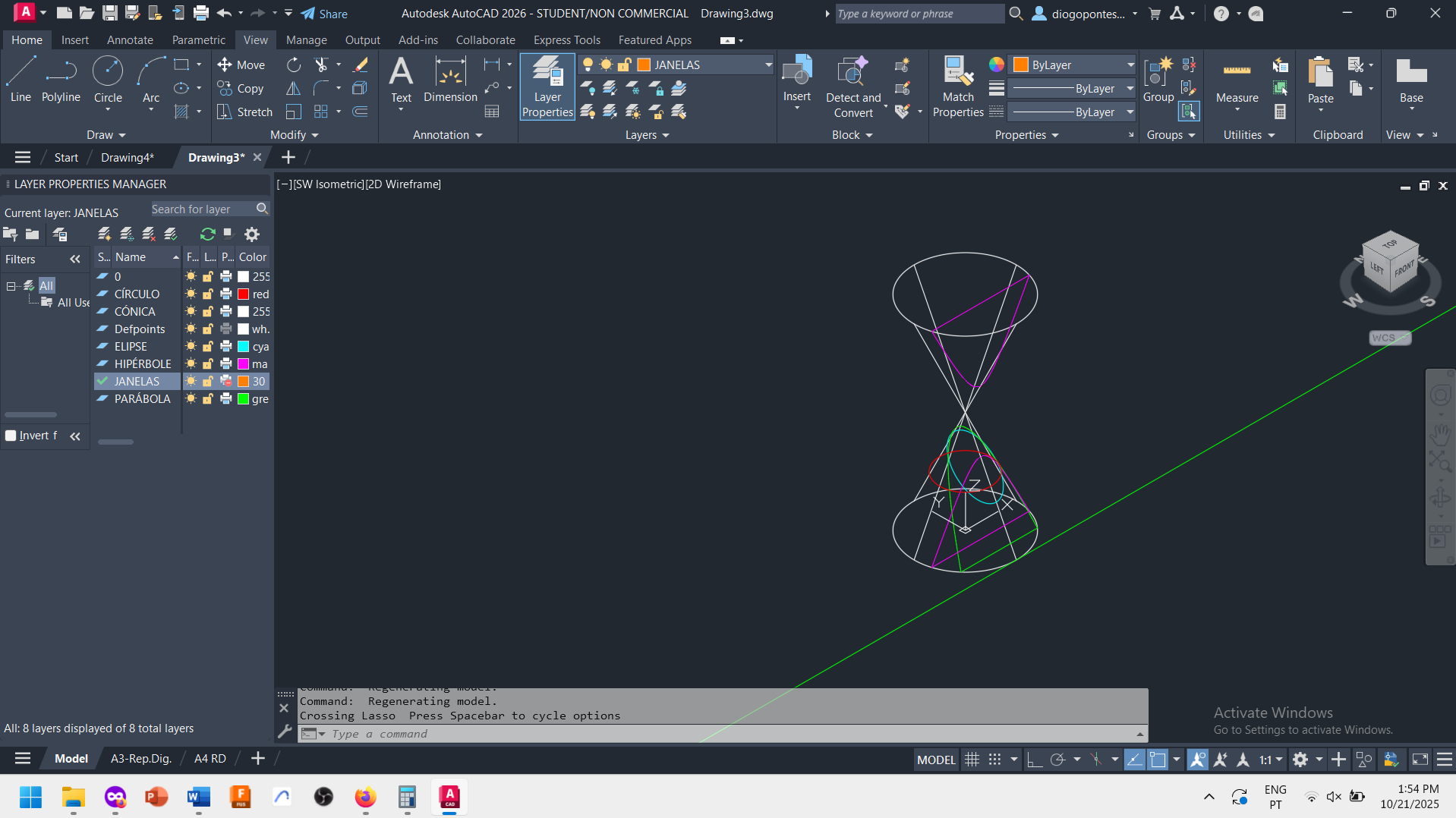The height and width of the screenshot is (818, 1456).
Task: Switch to the Annotate ribbon tab
Action: (x=130, y=40)
